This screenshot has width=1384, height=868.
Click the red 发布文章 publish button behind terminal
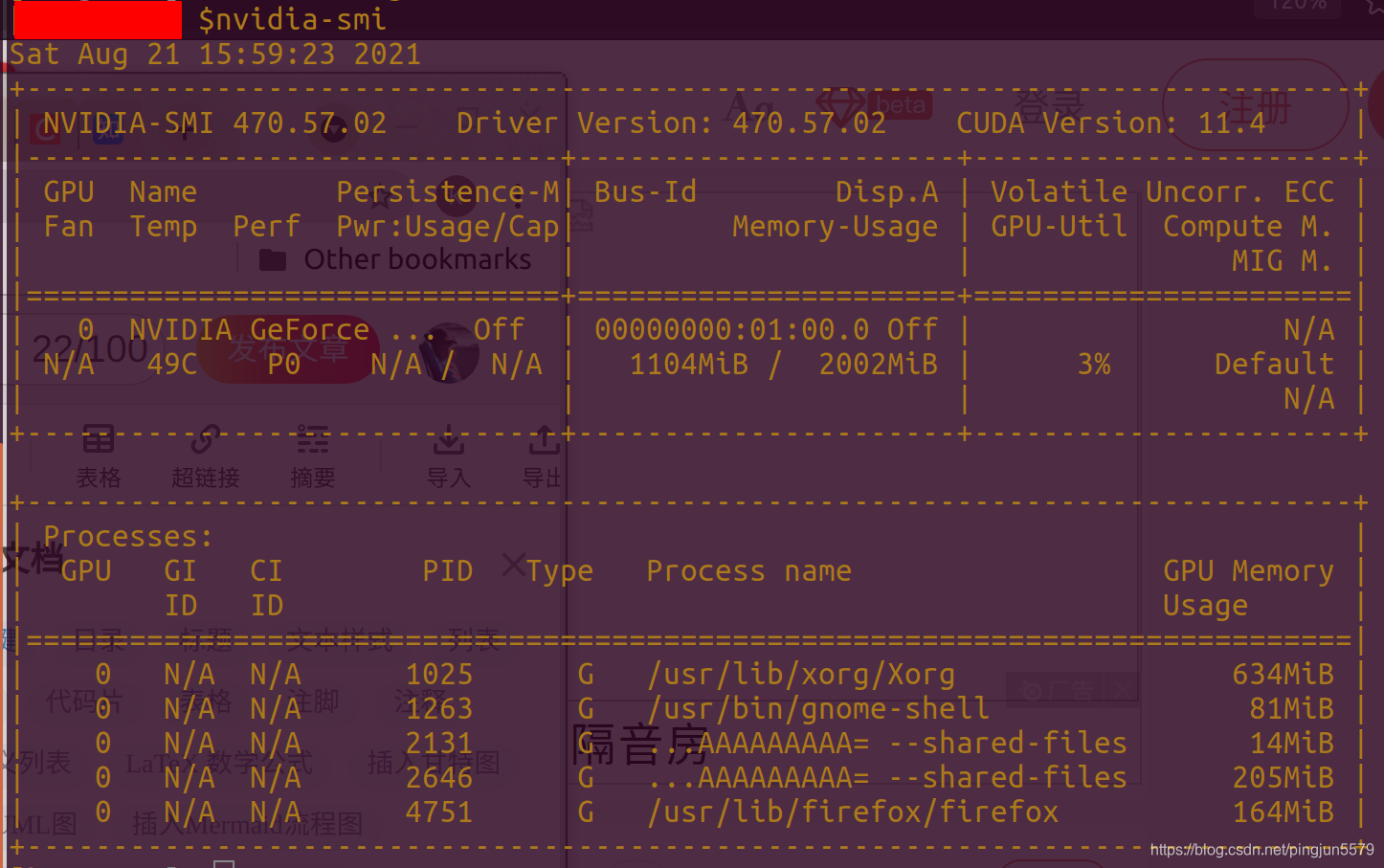287,350
